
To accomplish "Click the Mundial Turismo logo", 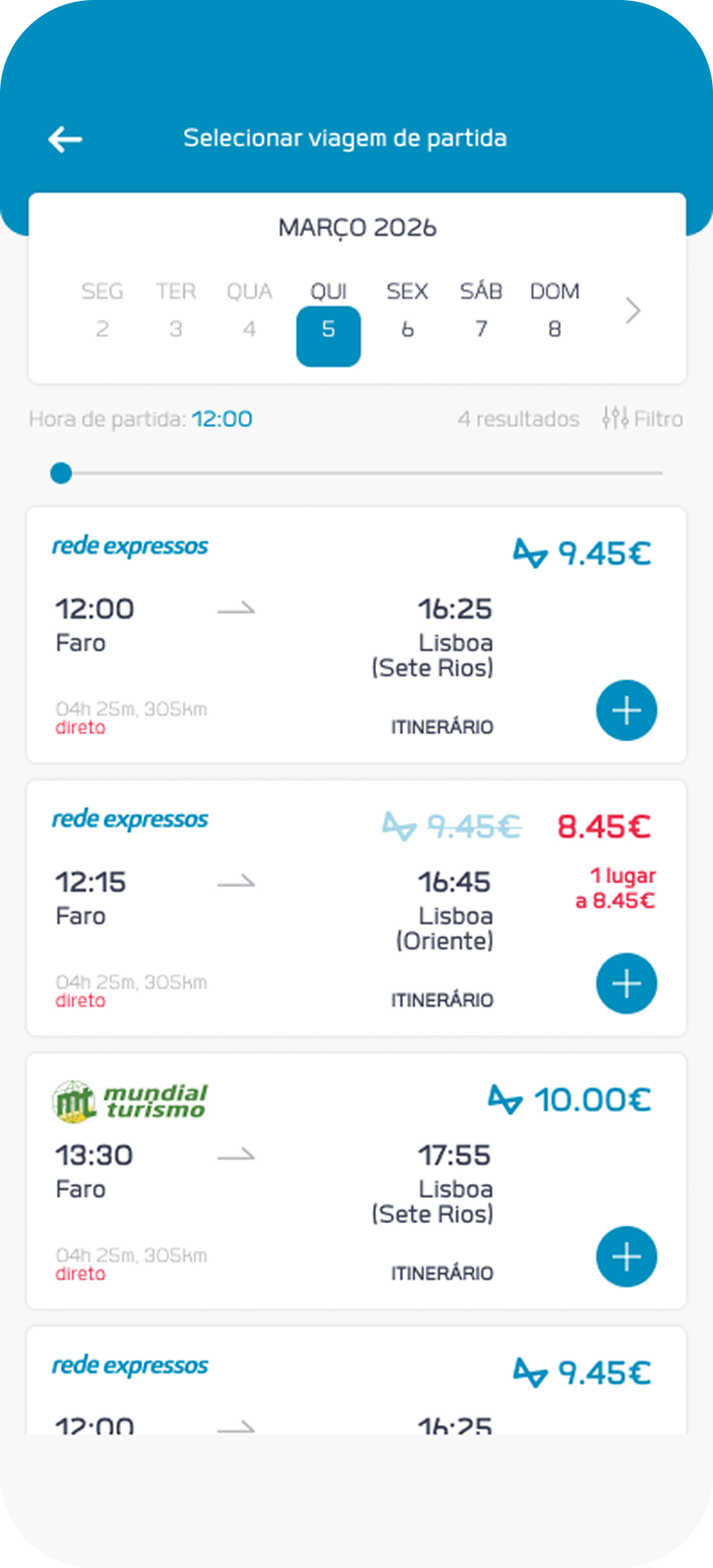I will pos(131,1101).
